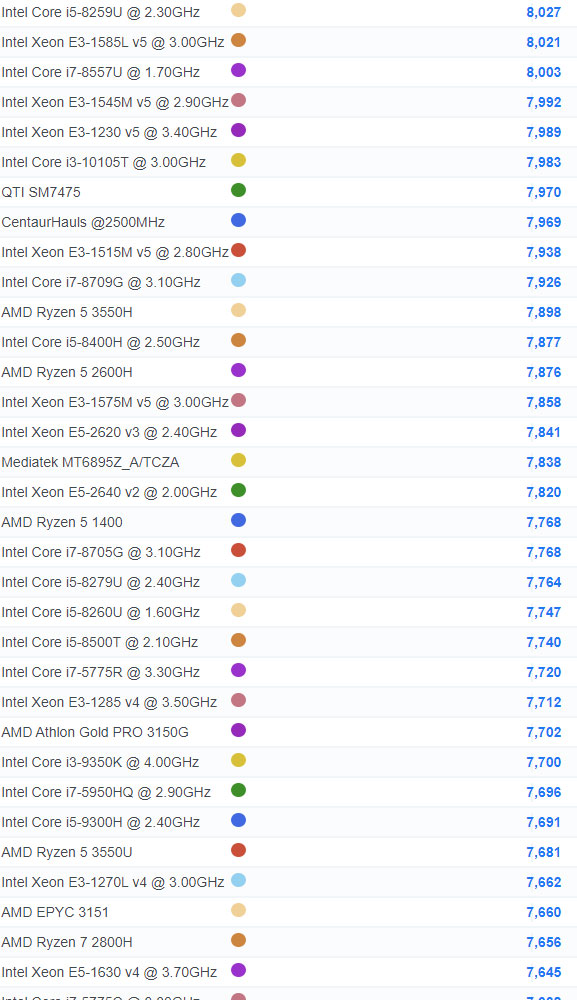The height and width of the screenshot is (1000, 577).
Task: Click the AMD Ryzen 5 3550U link
Action: (x=67, y=851)
